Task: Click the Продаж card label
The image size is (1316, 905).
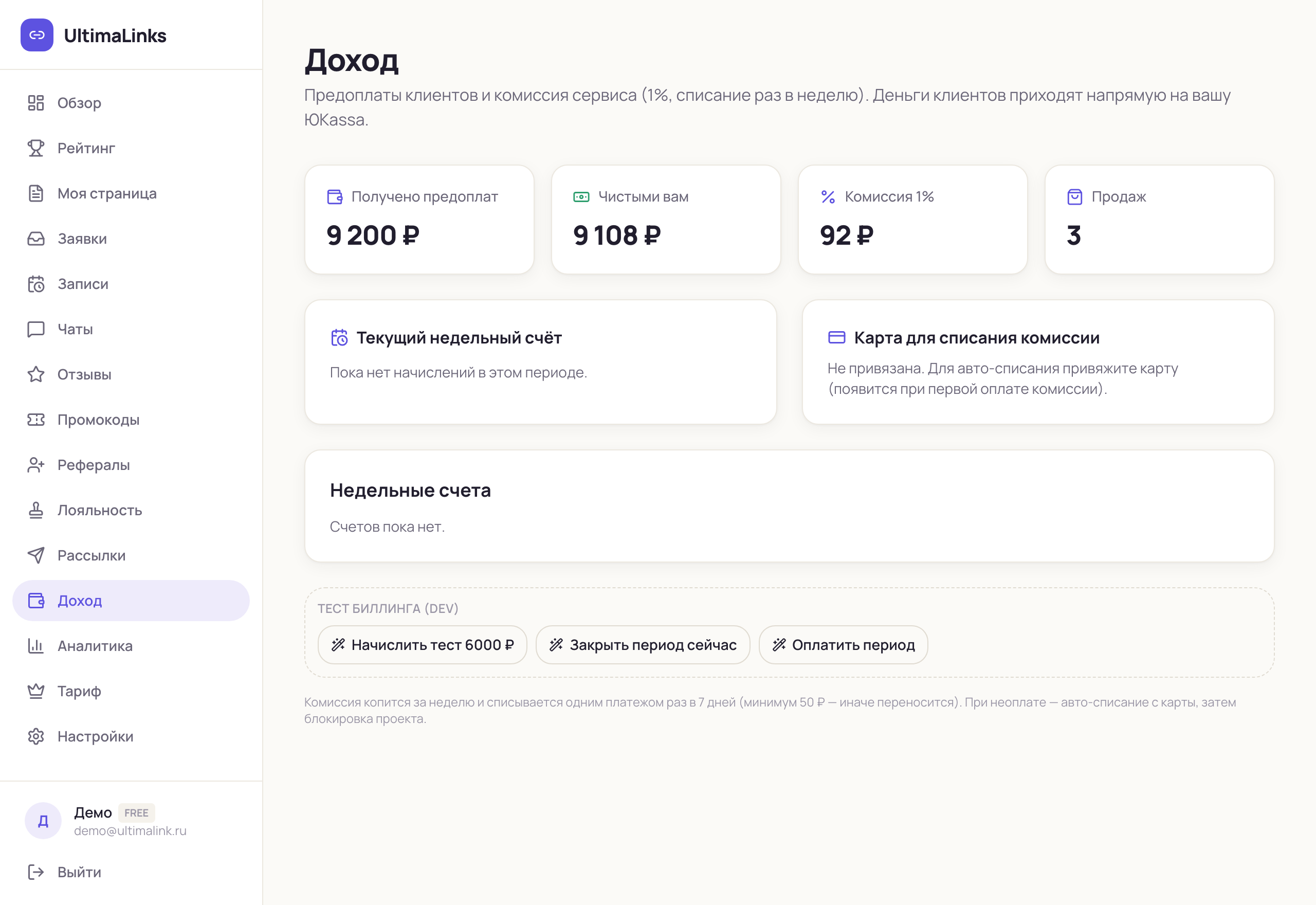Action: click(x=1119, y=197)
